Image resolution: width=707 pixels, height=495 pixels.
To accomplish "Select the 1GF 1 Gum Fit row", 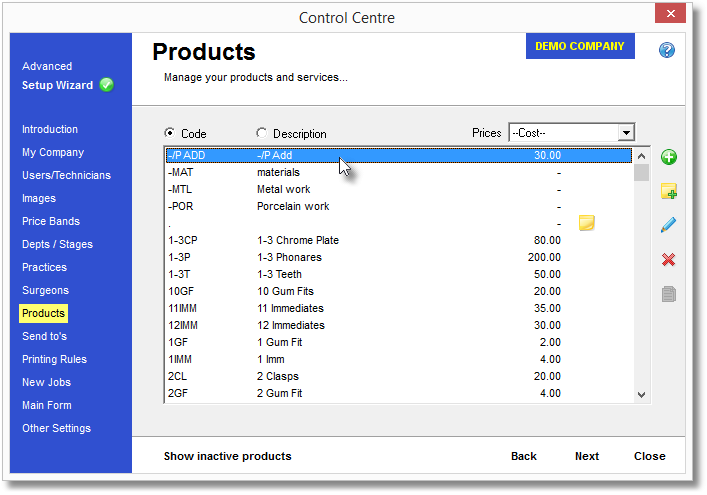I will [399, 342].
